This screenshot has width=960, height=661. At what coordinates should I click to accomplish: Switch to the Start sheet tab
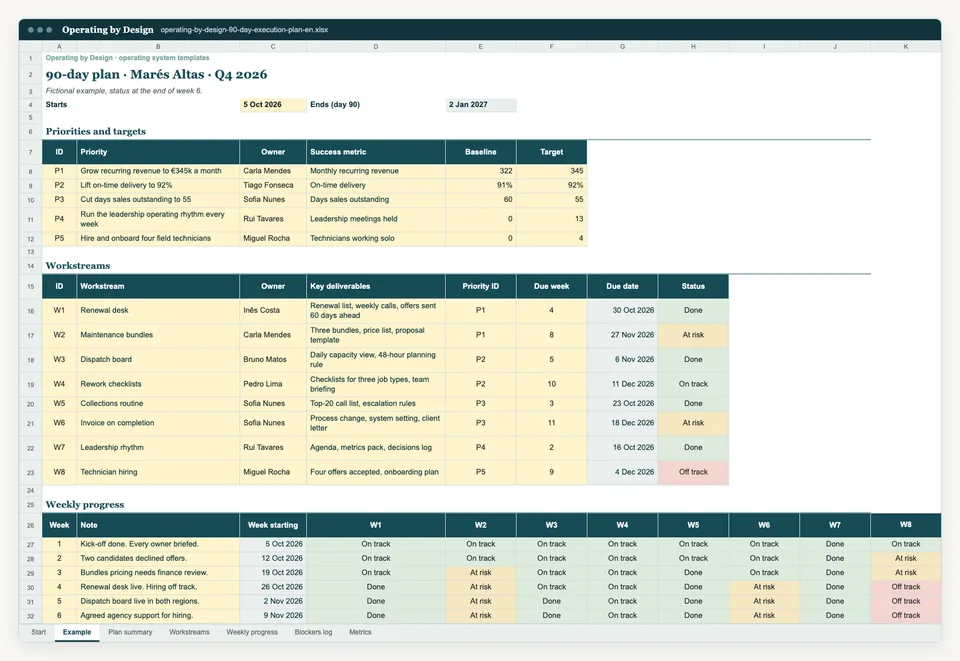coord(39,632)
